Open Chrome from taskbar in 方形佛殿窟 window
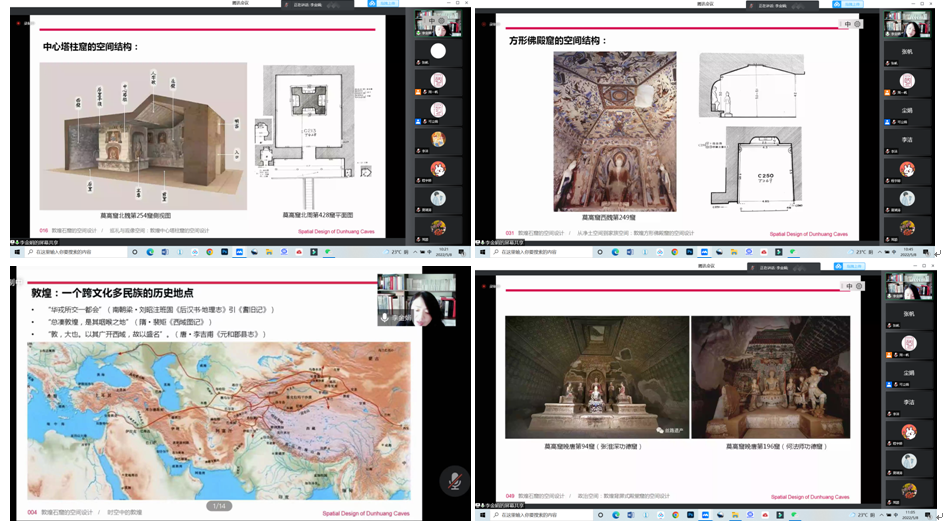The image size is (945, 526). pyautogui.click(x=674, y=252)
